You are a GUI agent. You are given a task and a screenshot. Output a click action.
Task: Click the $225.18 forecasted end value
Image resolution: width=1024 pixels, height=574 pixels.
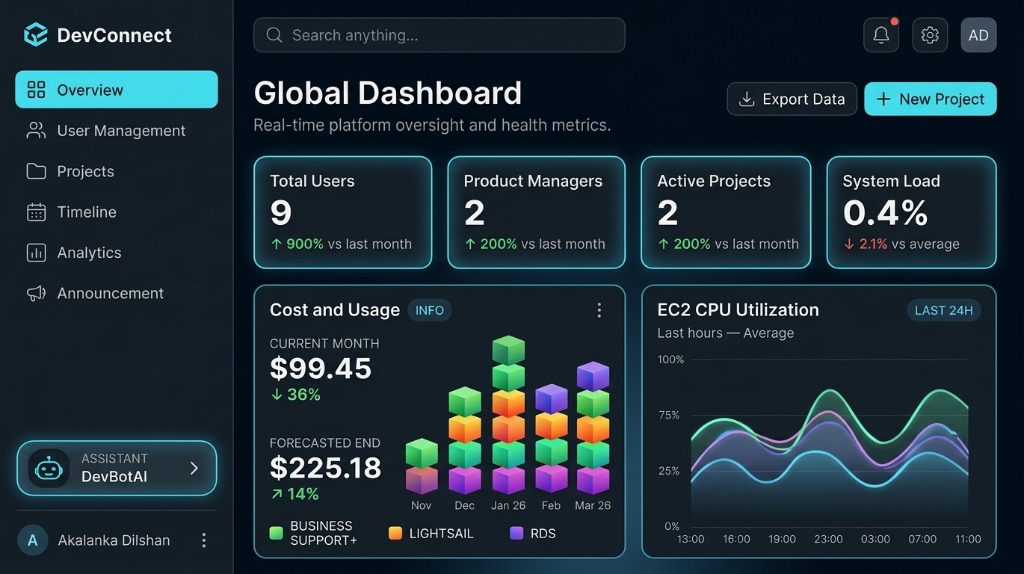pyautogui.click(x=325, y=468)
